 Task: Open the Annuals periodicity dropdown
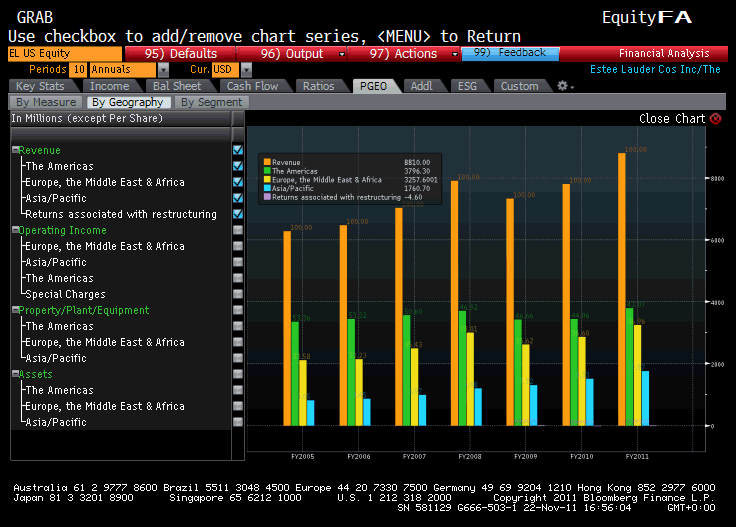tap(163, 70)
